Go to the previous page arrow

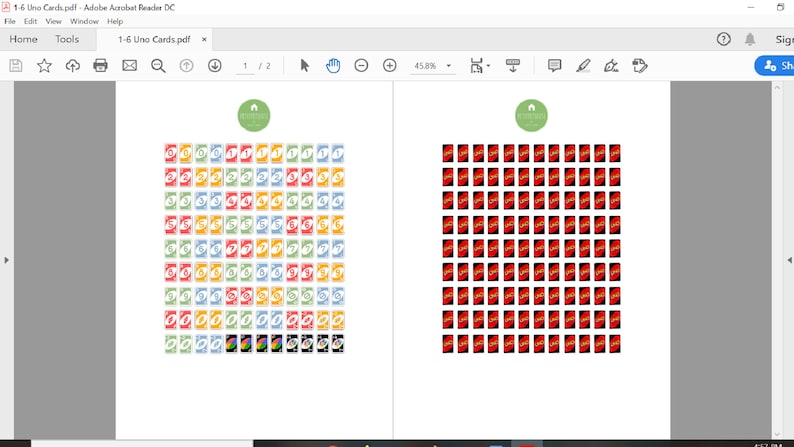click(x=186, y=65)
